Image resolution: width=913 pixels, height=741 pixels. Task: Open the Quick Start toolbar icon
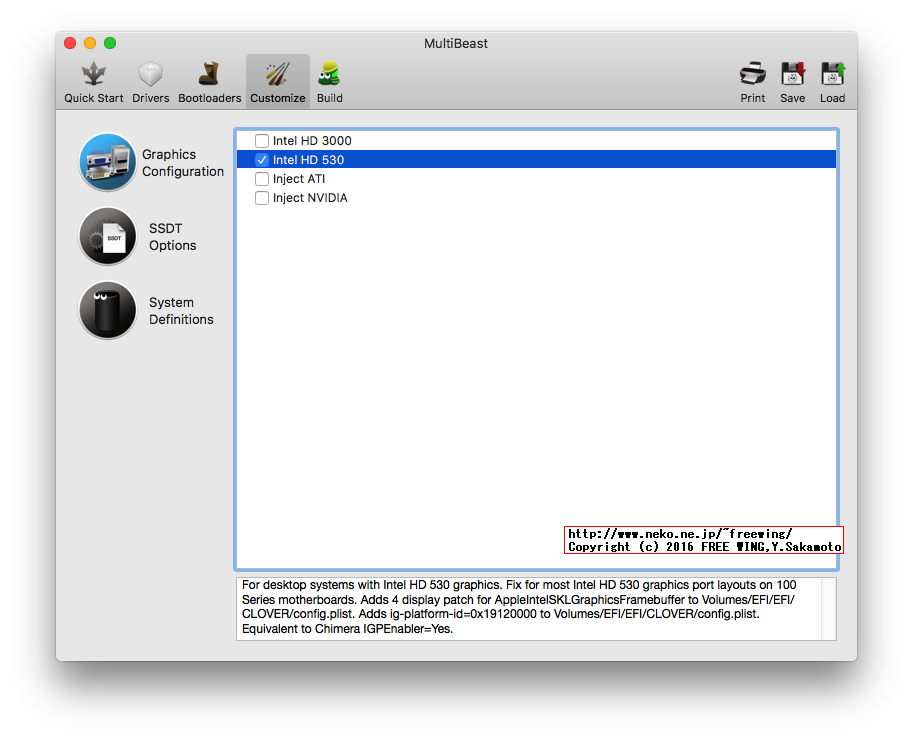tap(93, 75)
